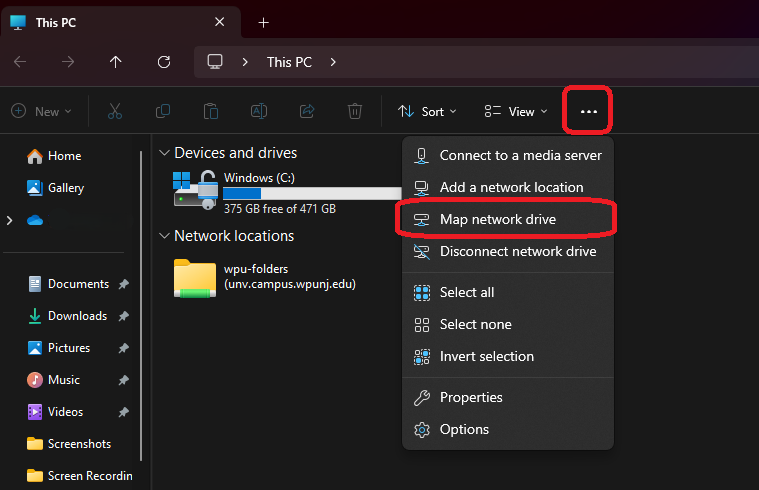
Task: Collapse the Devices and drives group
Action: [165, 153]
